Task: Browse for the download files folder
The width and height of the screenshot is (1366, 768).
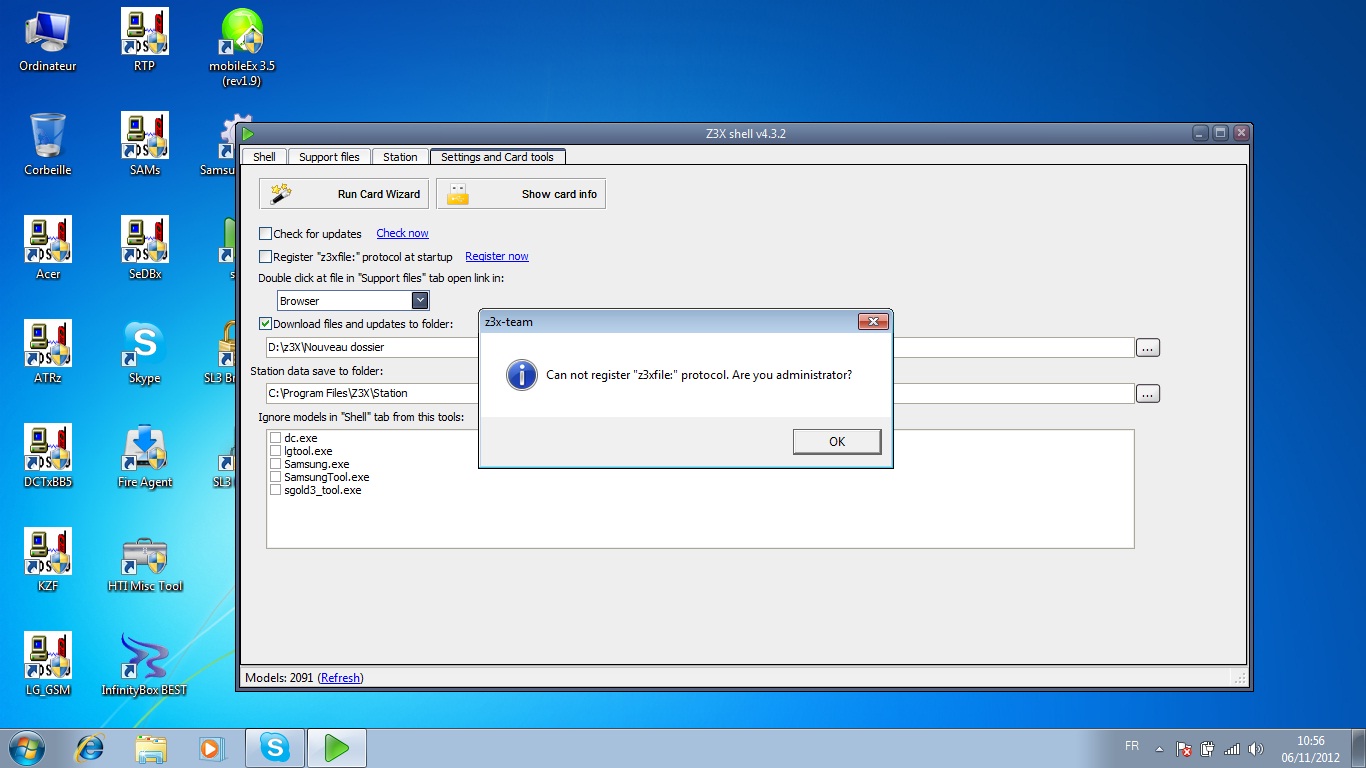Action: [x=1148, y=348]
